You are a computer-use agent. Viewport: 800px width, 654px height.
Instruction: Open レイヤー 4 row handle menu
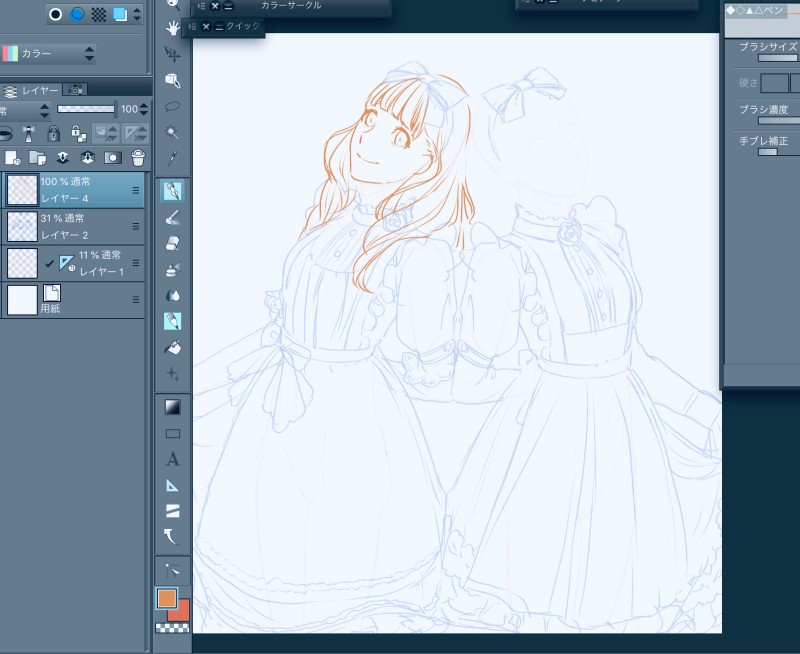pyautogui.click(x=136, y=190)
